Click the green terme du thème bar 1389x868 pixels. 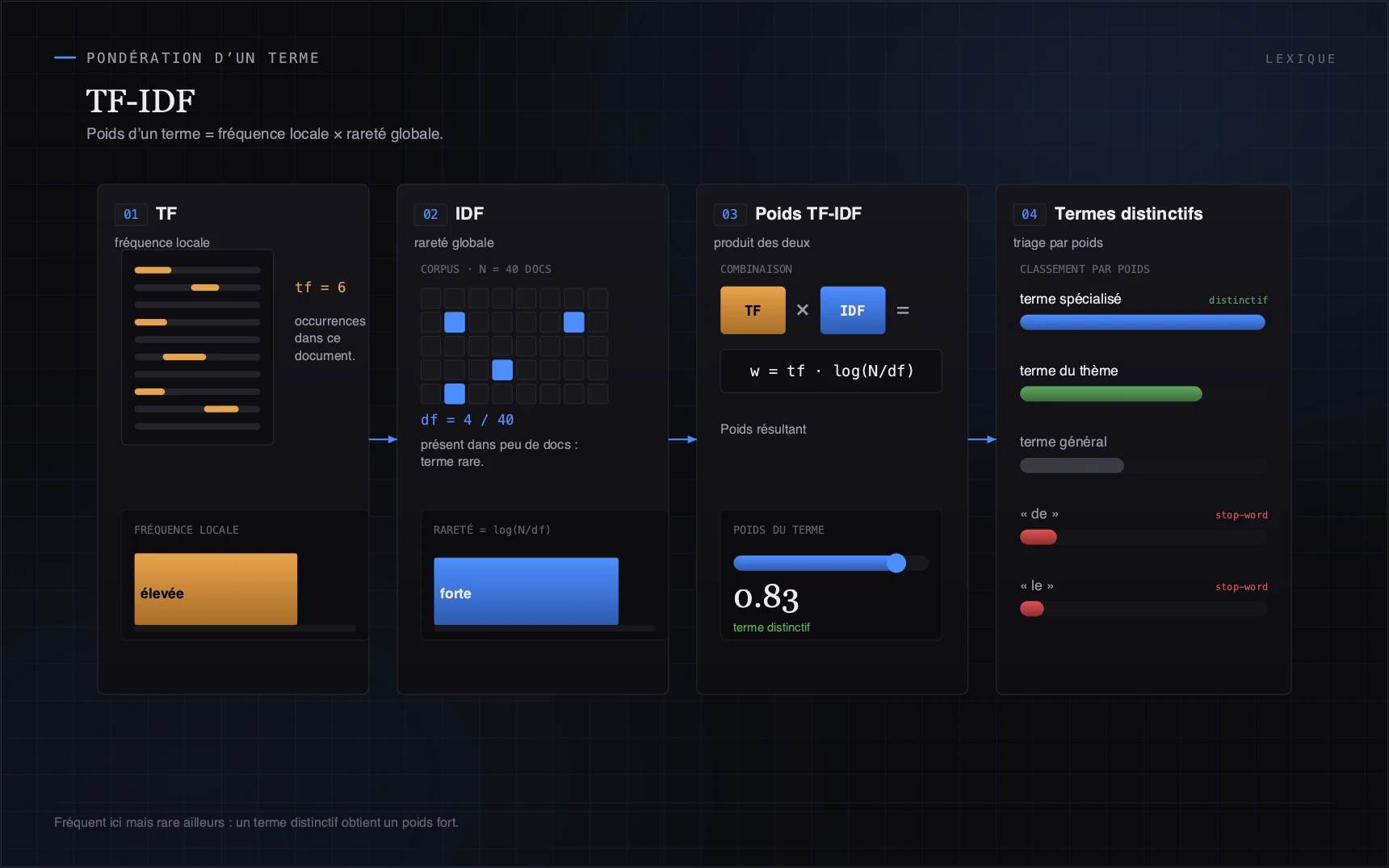(1111, 394)
